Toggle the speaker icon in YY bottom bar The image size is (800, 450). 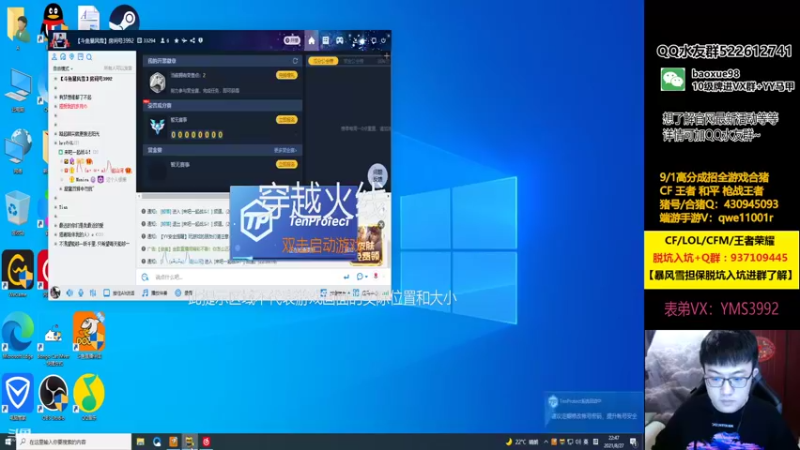tap(69, 293)
